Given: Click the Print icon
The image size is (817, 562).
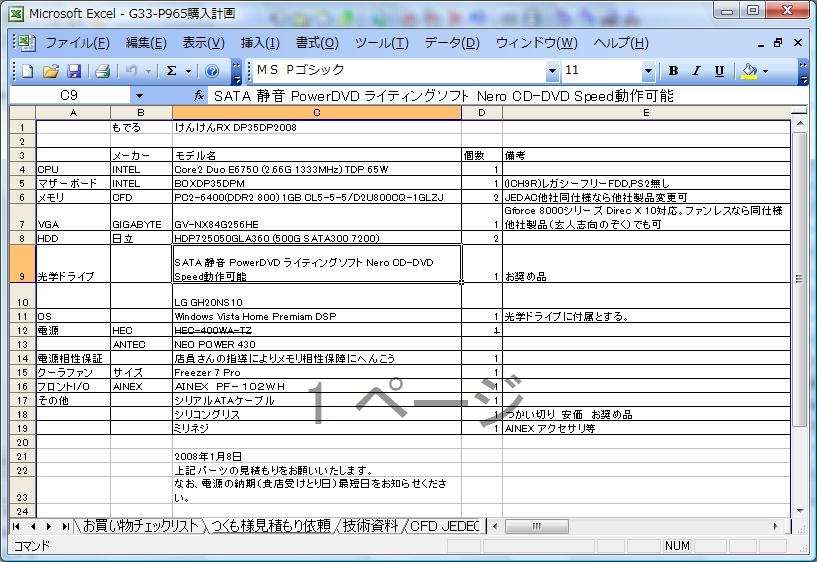Looking at the screenshot, I should click(102, 71).
